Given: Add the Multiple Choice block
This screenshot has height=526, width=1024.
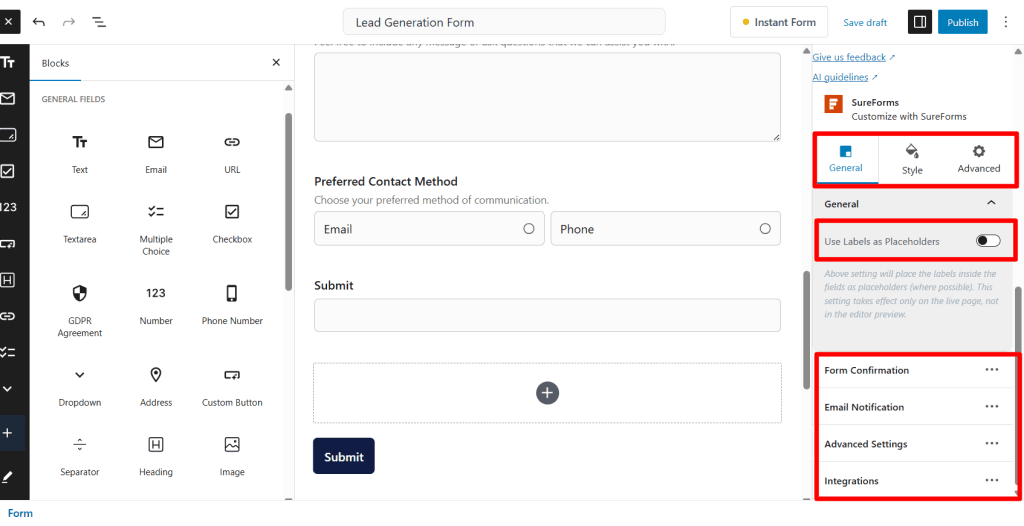Looking at the screenshot, I should click(x=156, y=228).
